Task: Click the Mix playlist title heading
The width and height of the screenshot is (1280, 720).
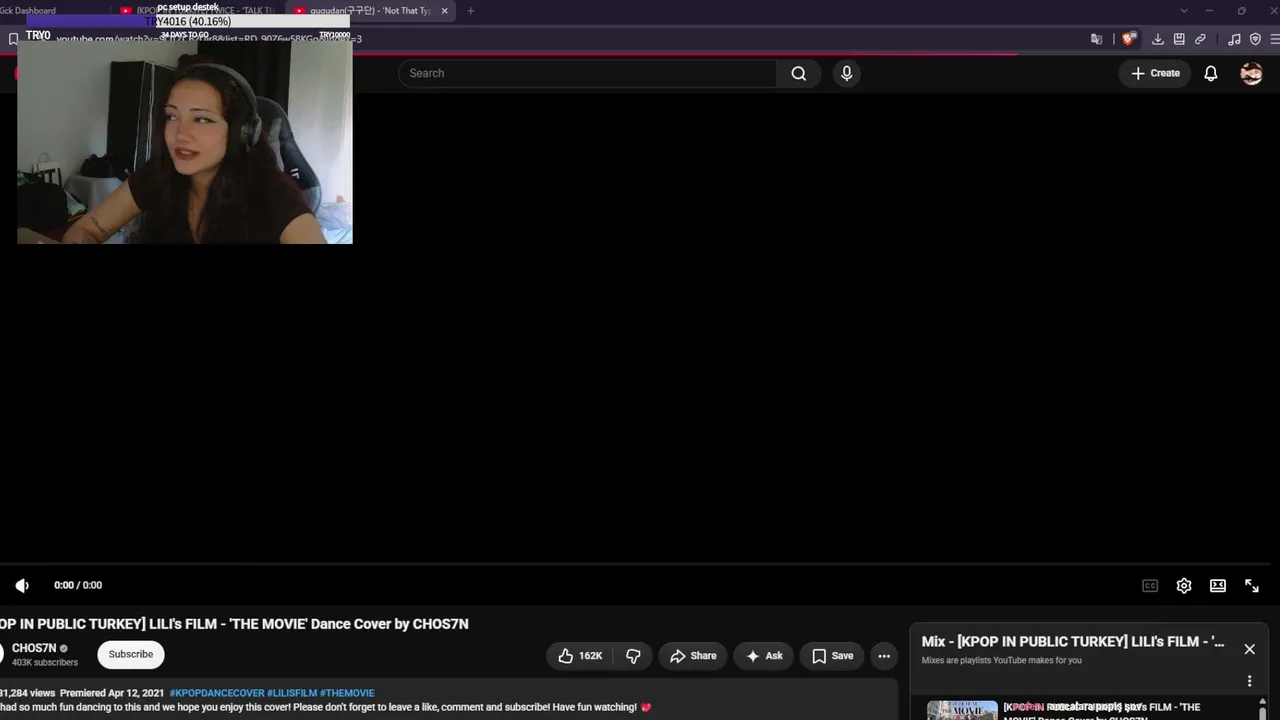Action: [x=1073, y=642]
